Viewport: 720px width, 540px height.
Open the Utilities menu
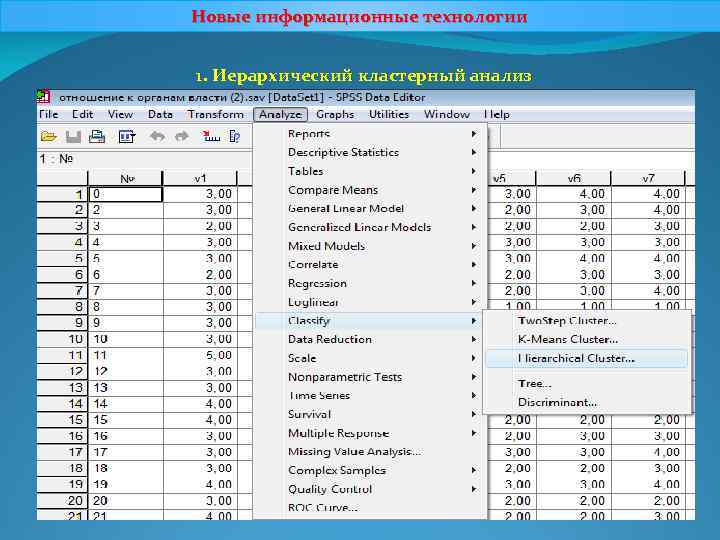tap(389, 114)
